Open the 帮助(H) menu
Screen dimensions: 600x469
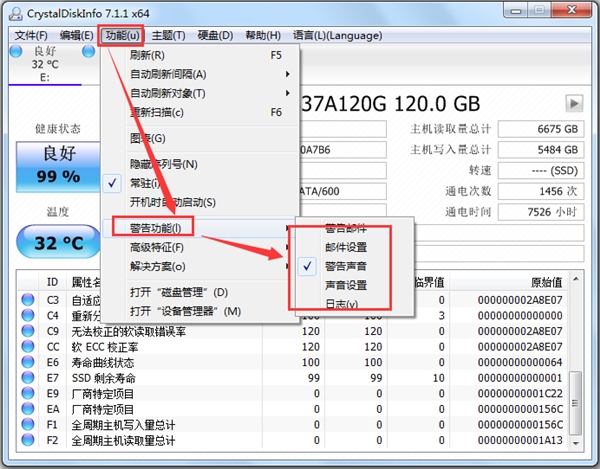(263, 36)
